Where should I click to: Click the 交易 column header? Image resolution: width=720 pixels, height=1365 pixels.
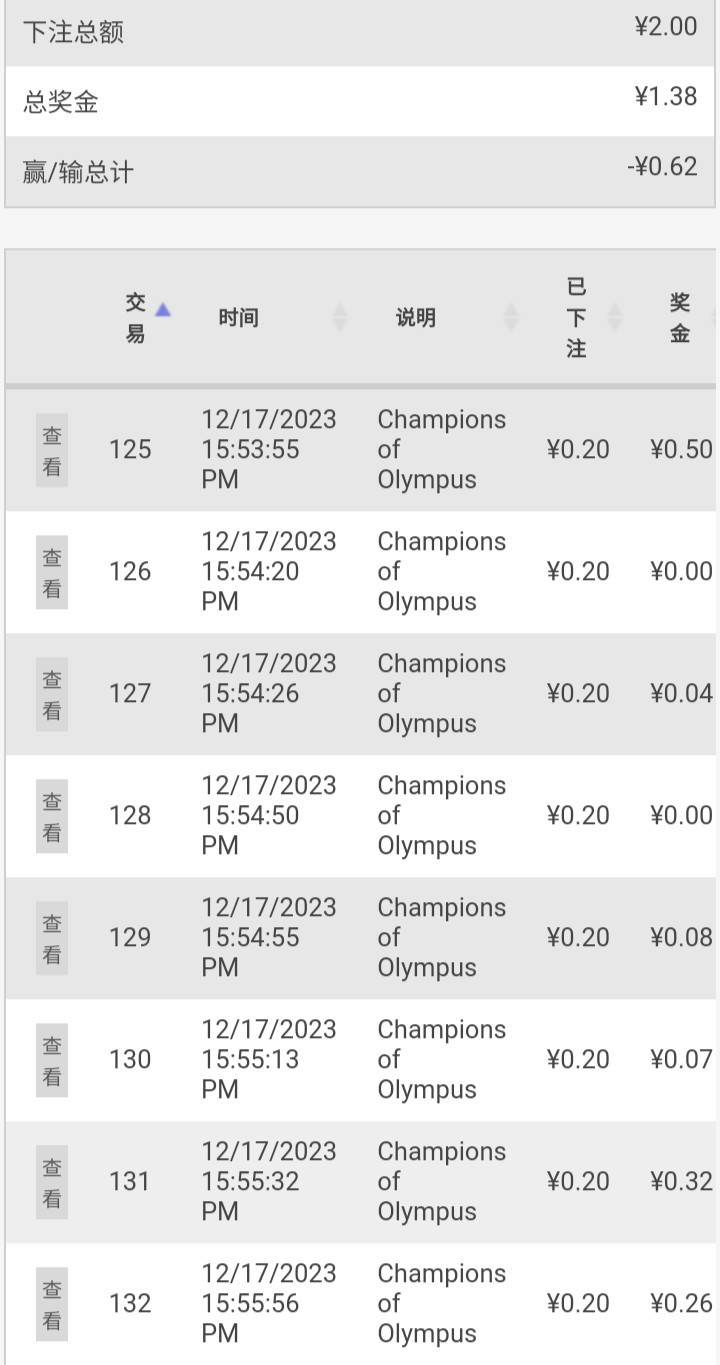coord(135,318)
